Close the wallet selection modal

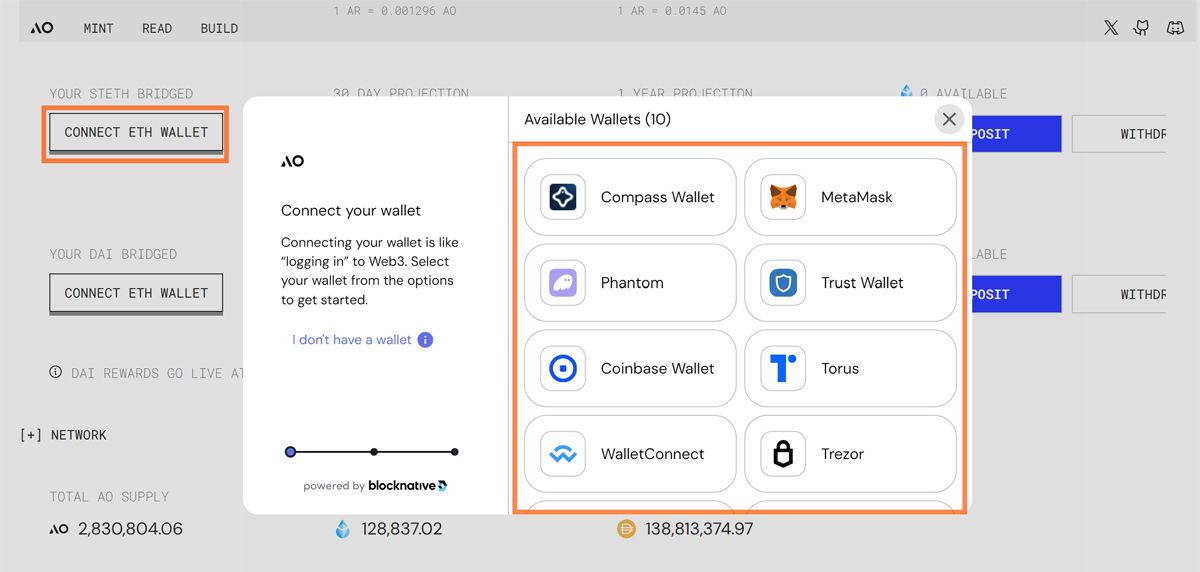949,119
